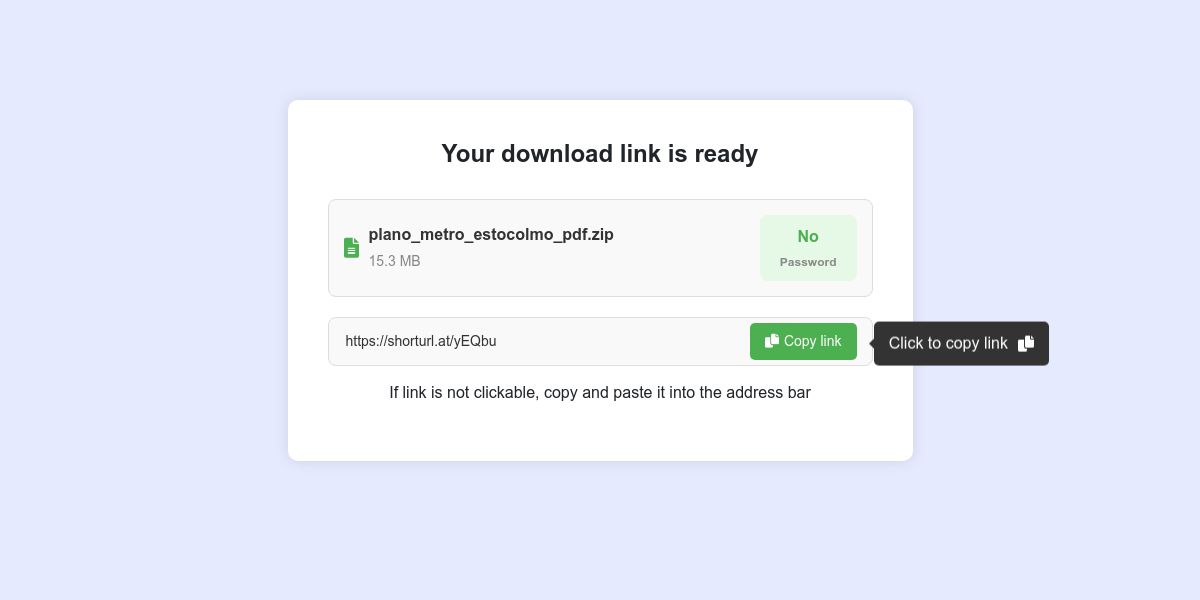Select the shorturl.at link text field
This screenshot has width=1200, height=600.
coord(600,341)
